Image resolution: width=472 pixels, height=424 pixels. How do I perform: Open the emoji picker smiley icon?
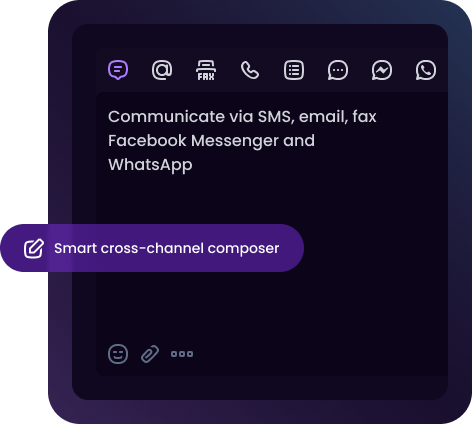(118, 354)
